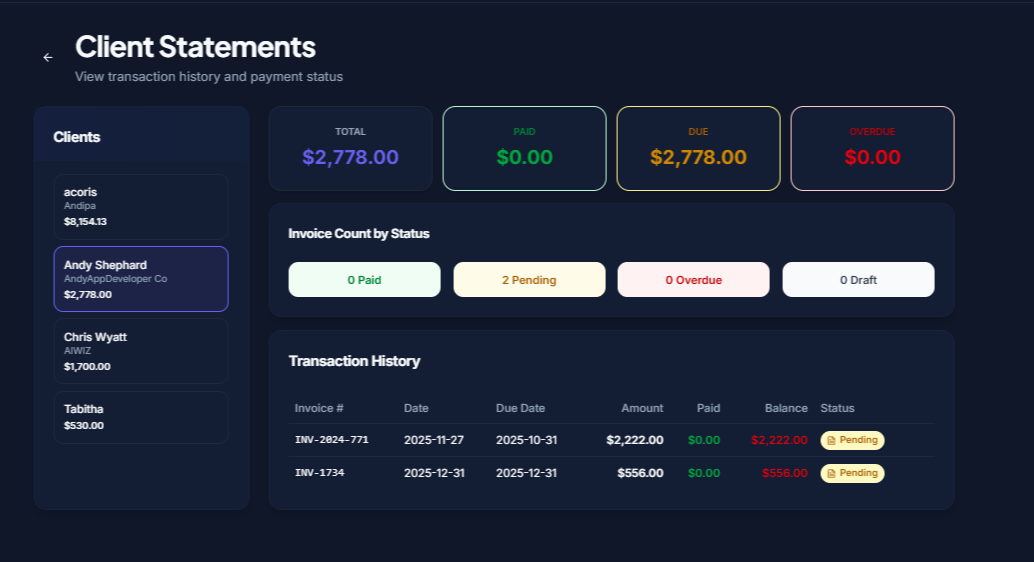The width and height of the screenshot is (1034, 562).
Task: Choose the Tabitha client entry
Action: point(141,417)
